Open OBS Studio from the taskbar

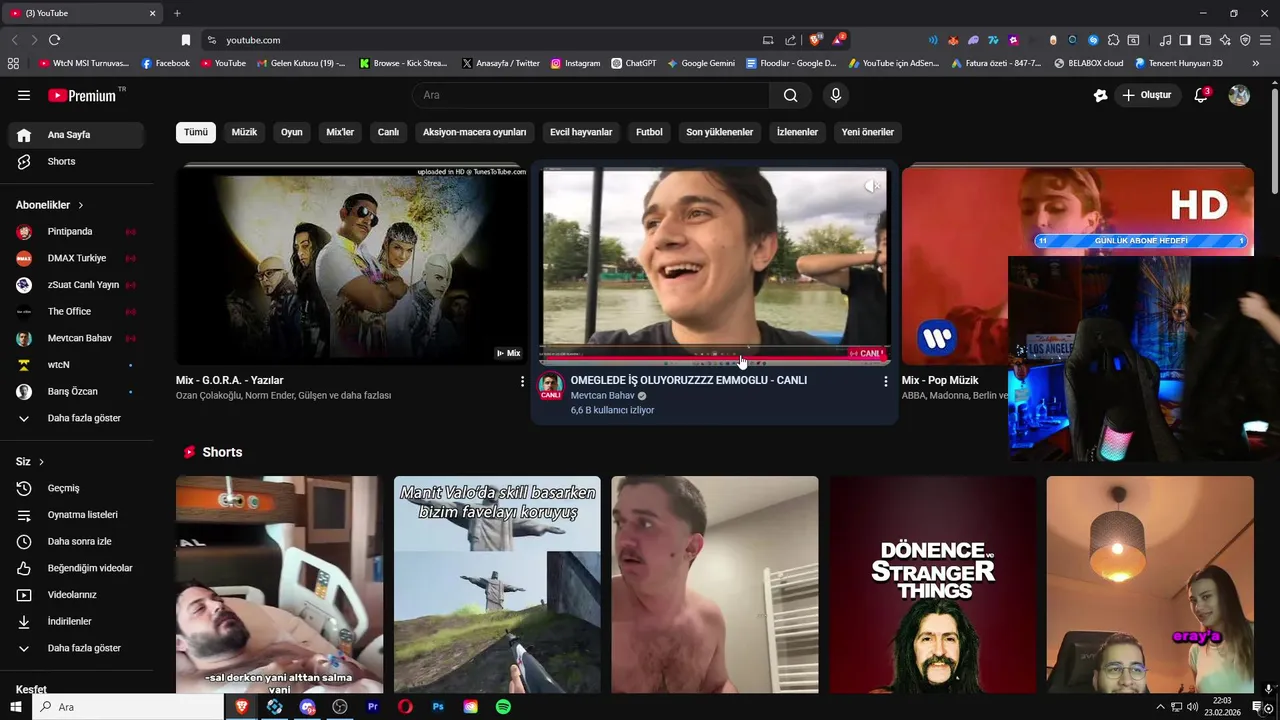(x=340, y=707)
